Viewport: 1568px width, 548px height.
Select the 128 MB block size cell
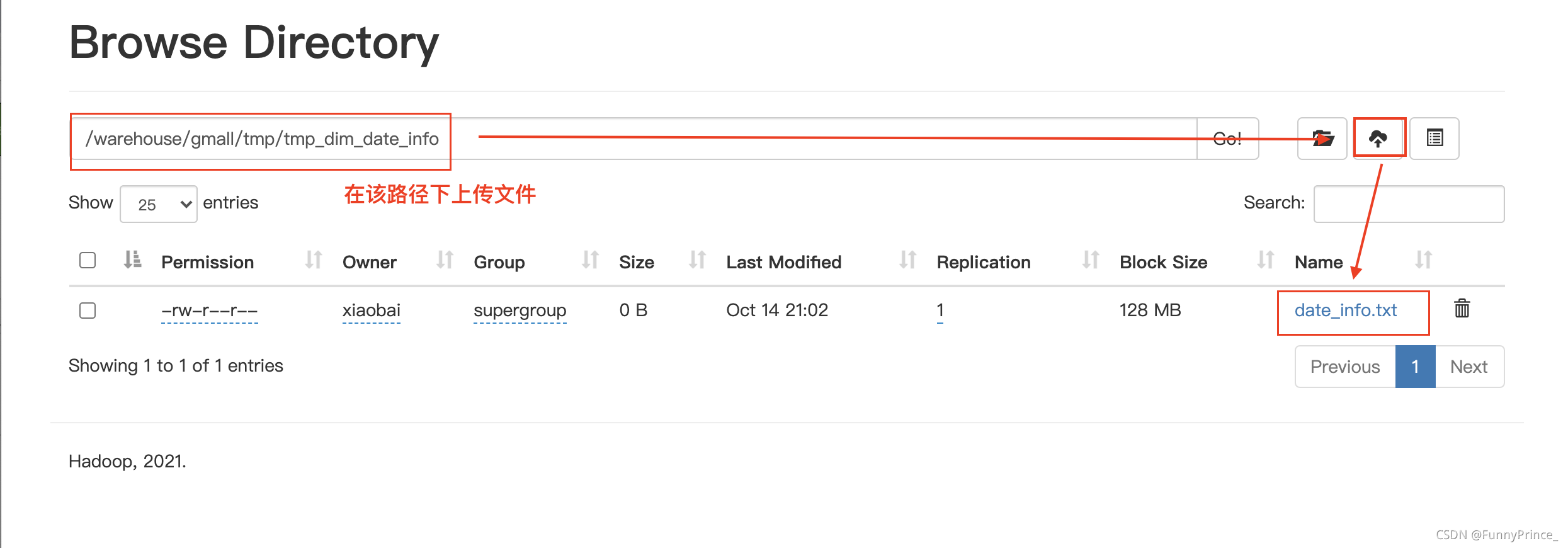pyautogui.click(x=1150, y=310)
